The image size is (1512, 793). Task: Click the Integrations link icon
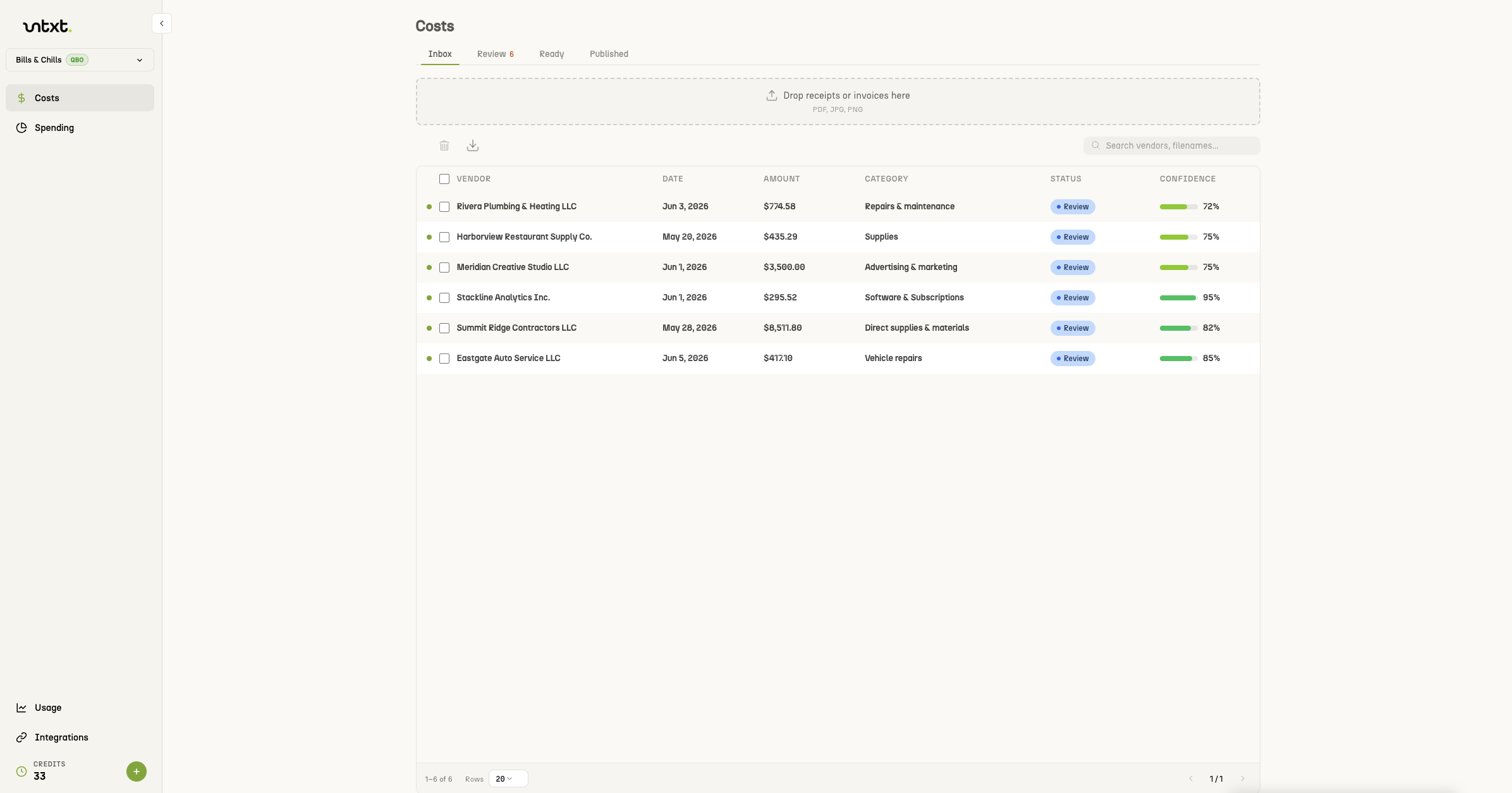(x=21, y=737)
